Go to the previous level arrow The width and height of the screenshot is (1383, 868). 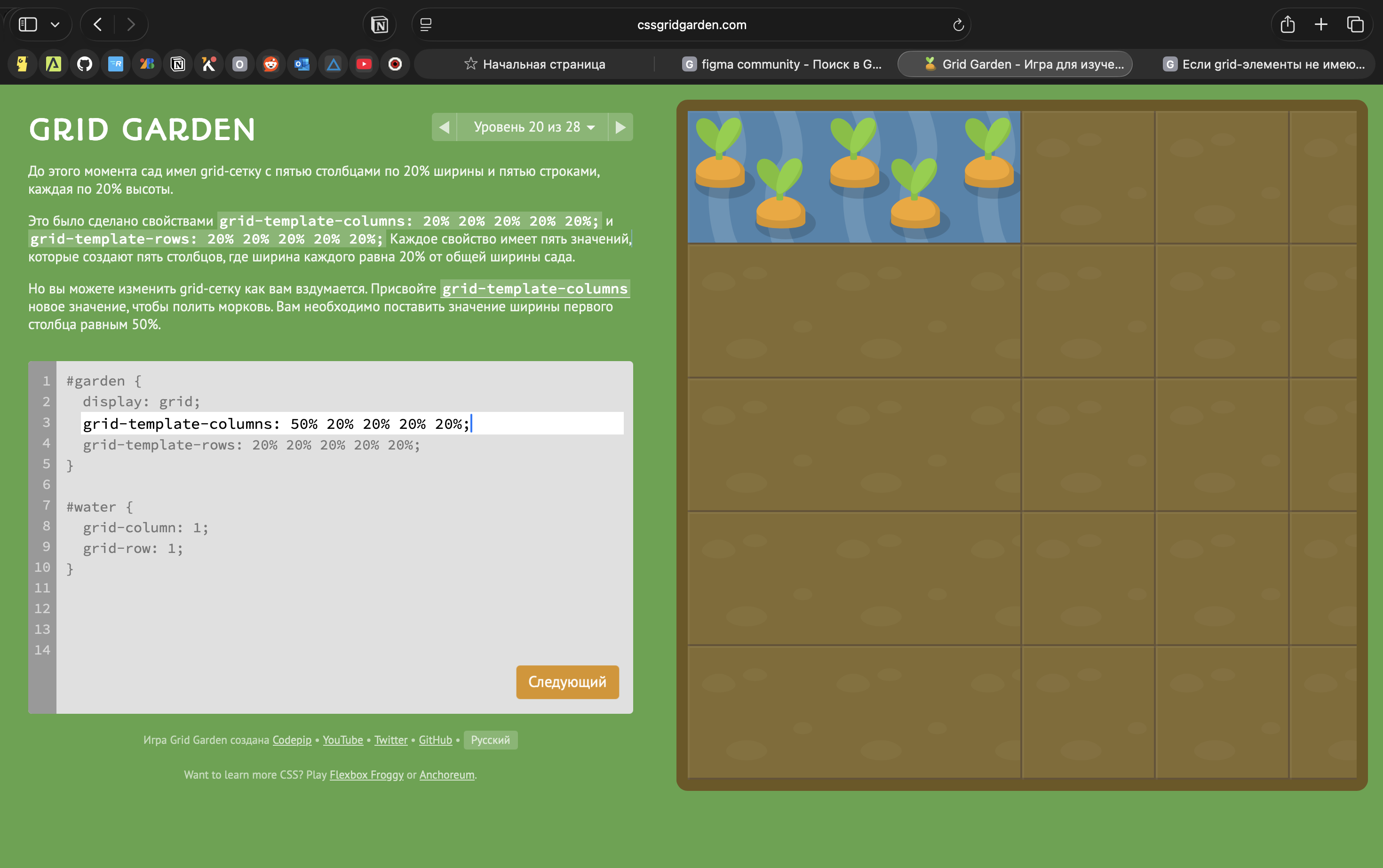coord(444,127)
